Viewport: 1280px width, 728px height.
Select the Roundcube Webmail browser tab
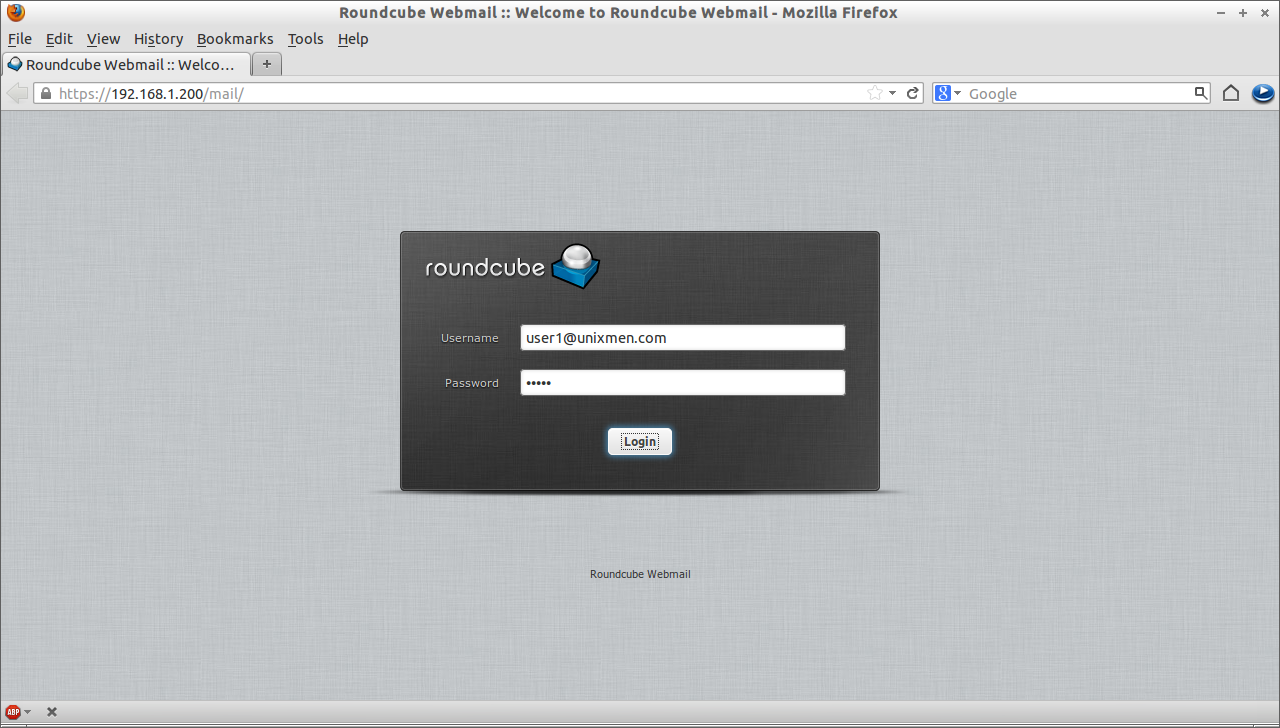(125, 64)
